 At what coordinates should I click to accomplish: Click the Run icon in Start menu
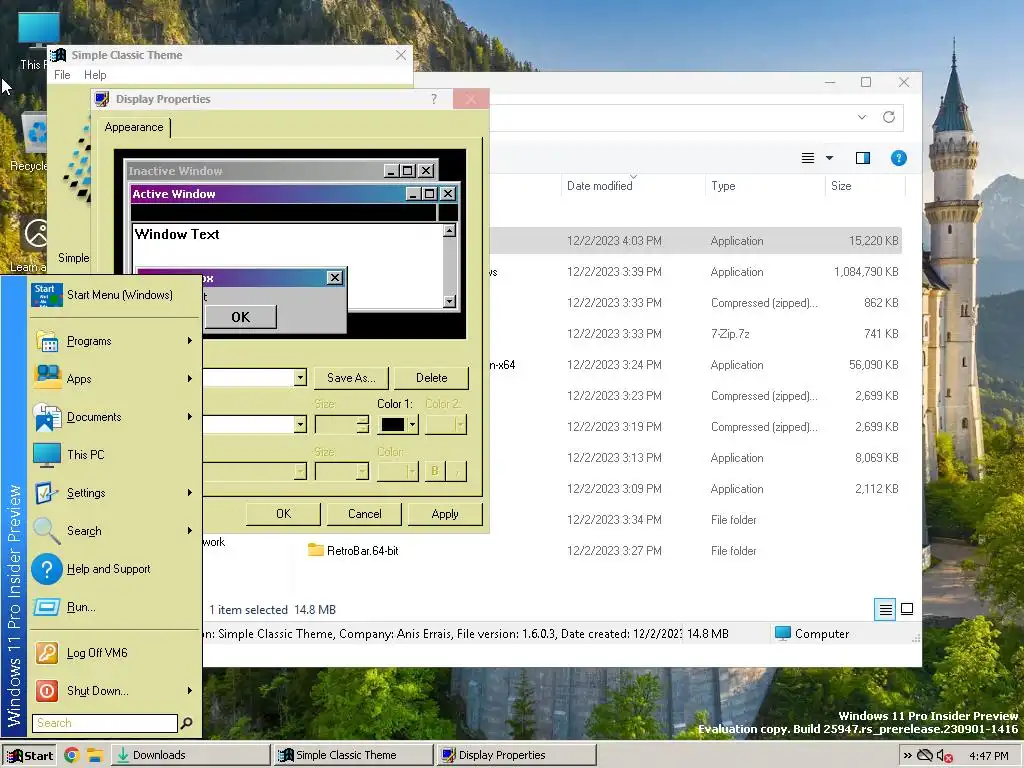tap(46, 607)
